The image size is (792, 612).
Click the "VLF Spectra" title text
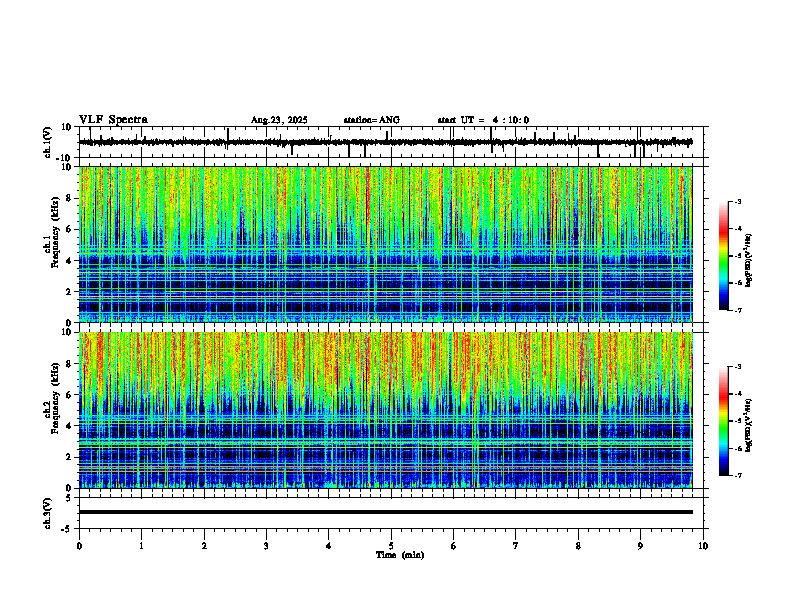[x=113, y=120]
